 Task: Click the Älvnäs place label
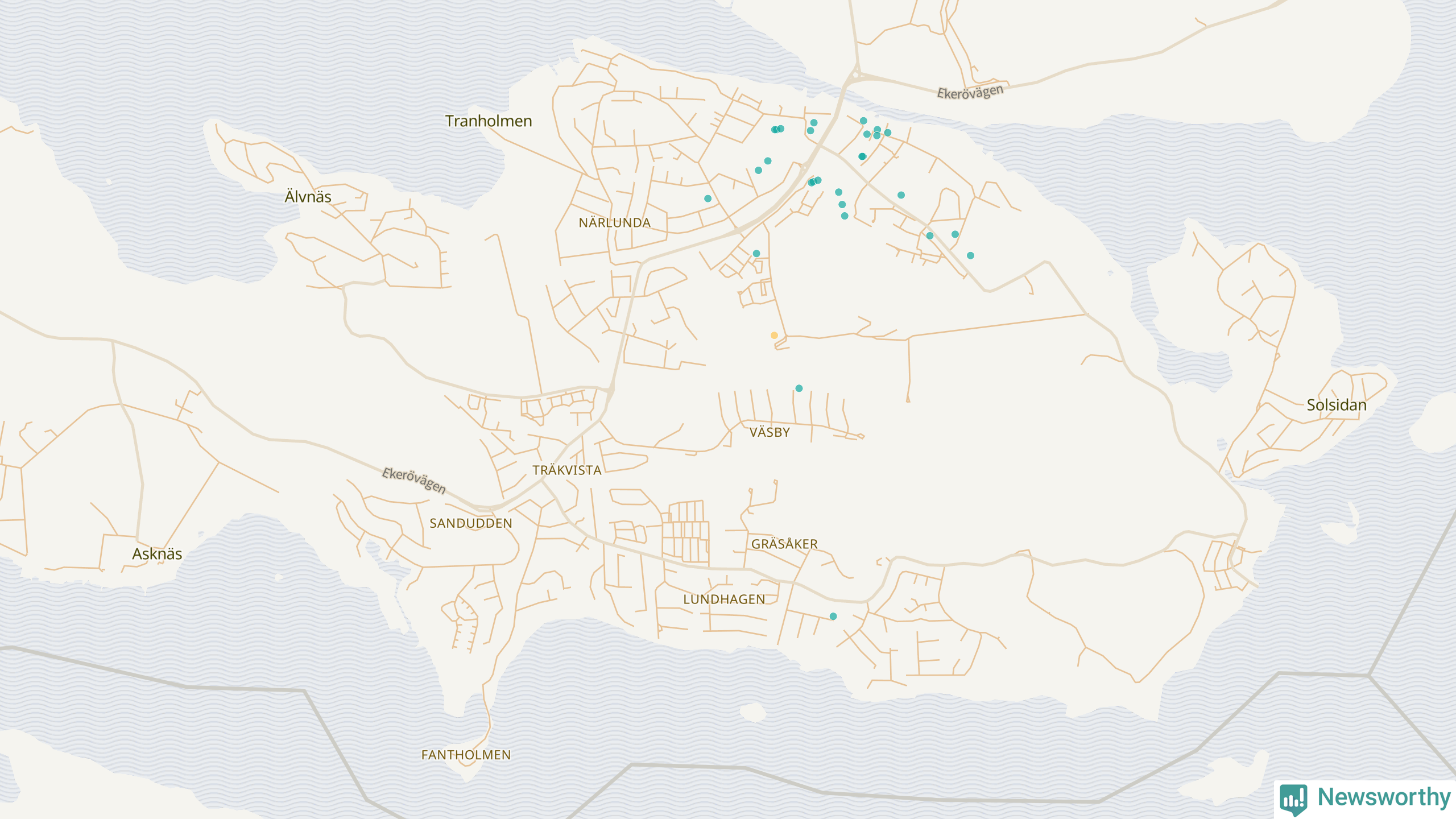tap(308, 197)
